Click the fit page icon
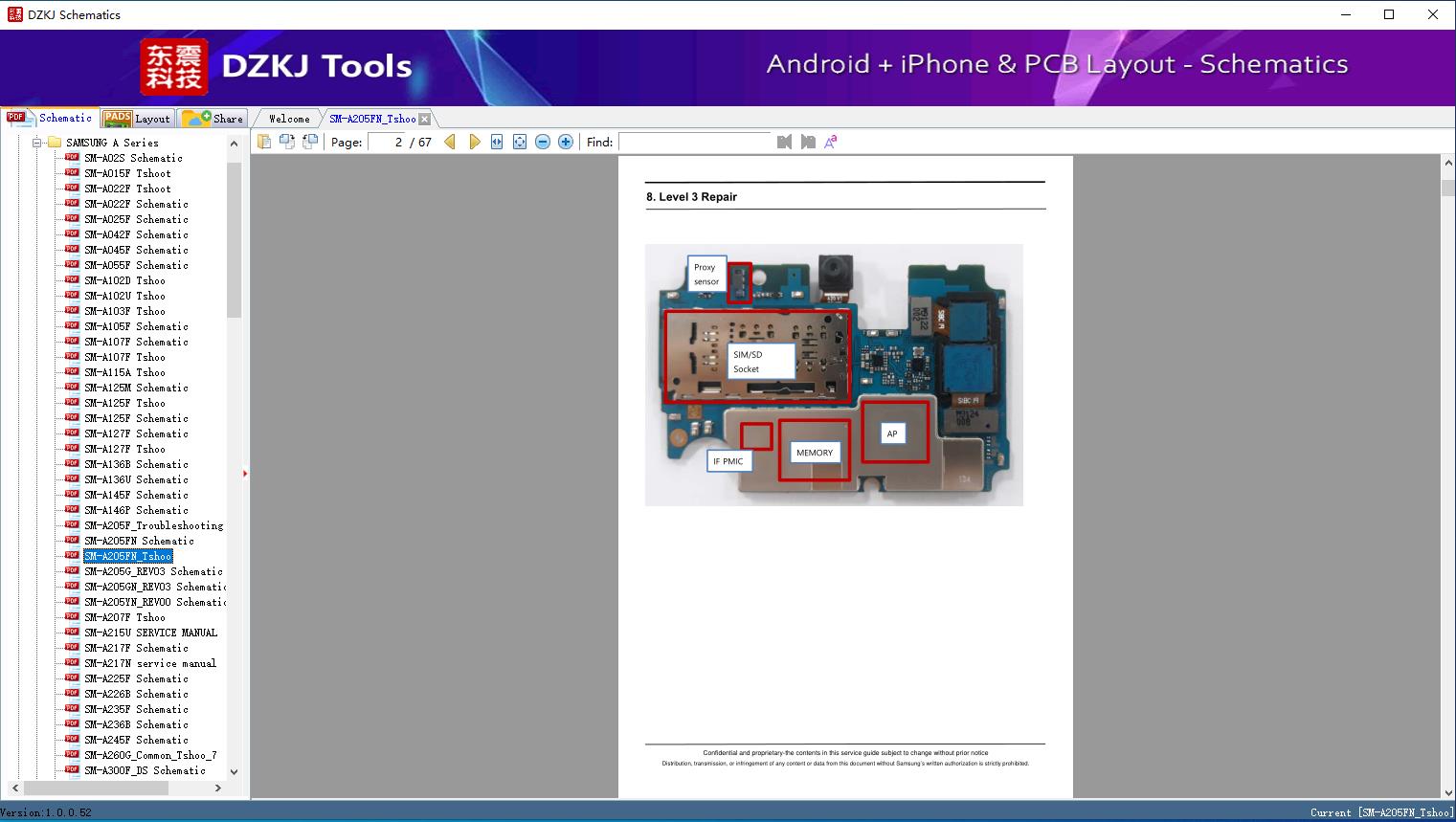The image size is (1456, 822). [x=520, y=142]
